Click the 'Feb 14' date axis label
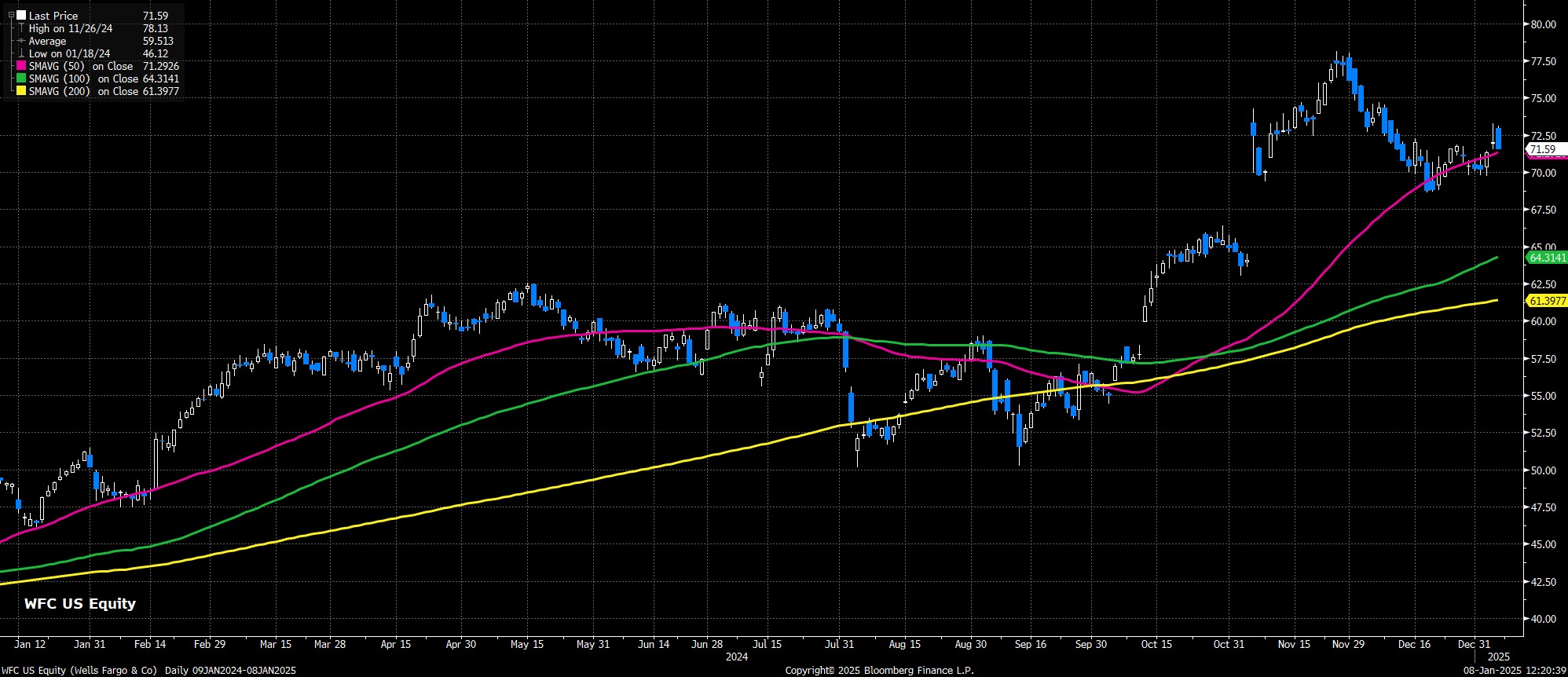The height and width of the screenshot is (677, 1568). (150, 644)
